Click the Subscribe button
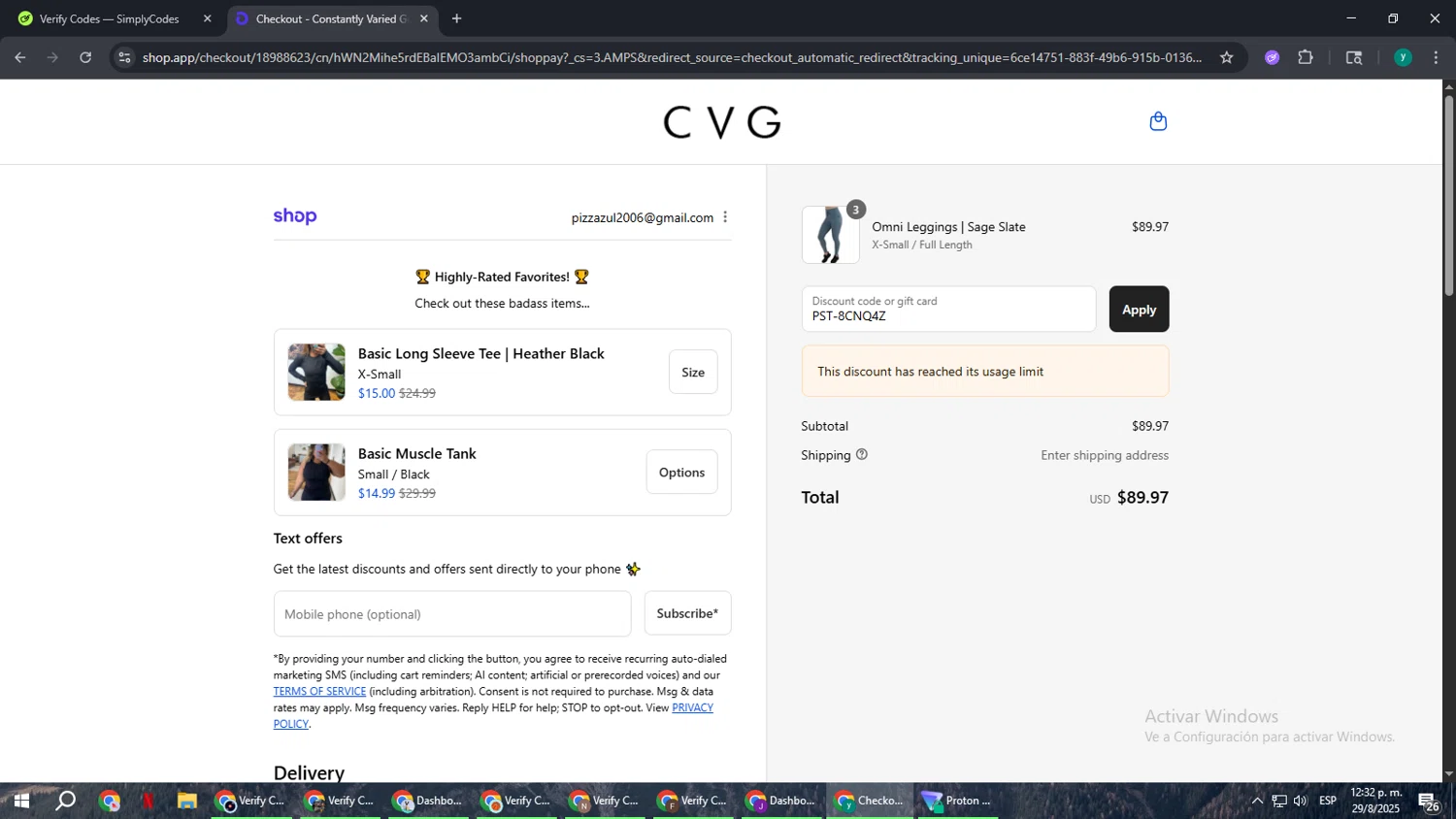The image size is (1456, 819). [687, 613]
